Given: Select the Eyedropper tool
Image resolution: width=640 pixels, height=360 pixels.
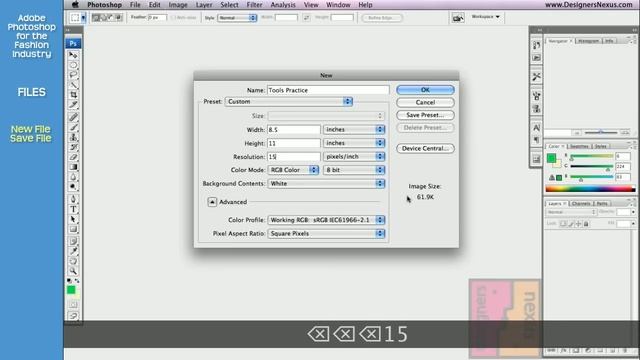Looking at the screenshot, I should 73,251.
